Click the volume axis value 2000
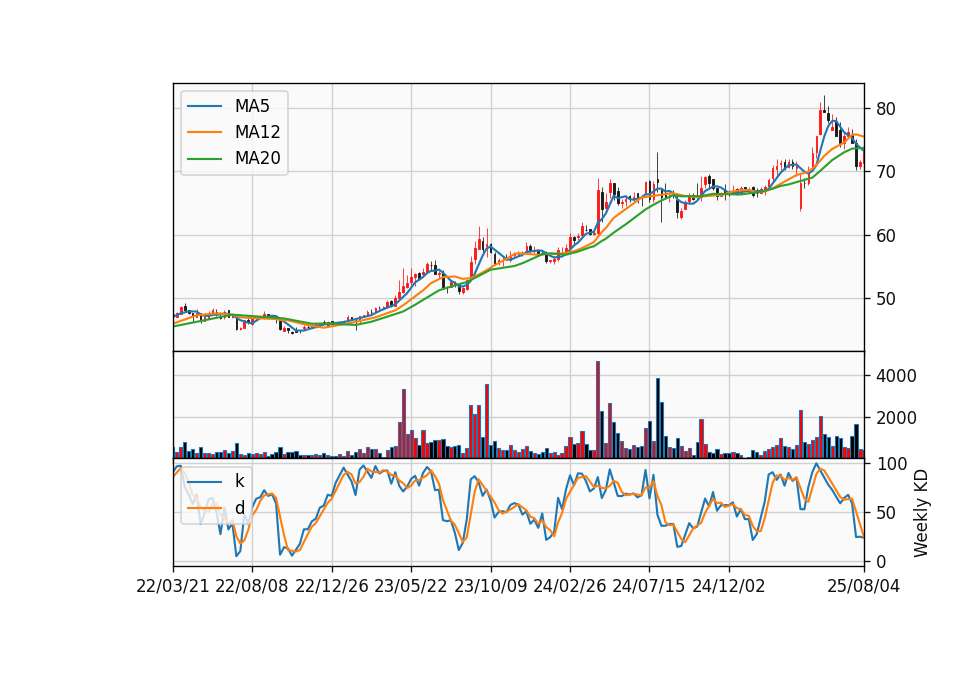 coord(896,418)
